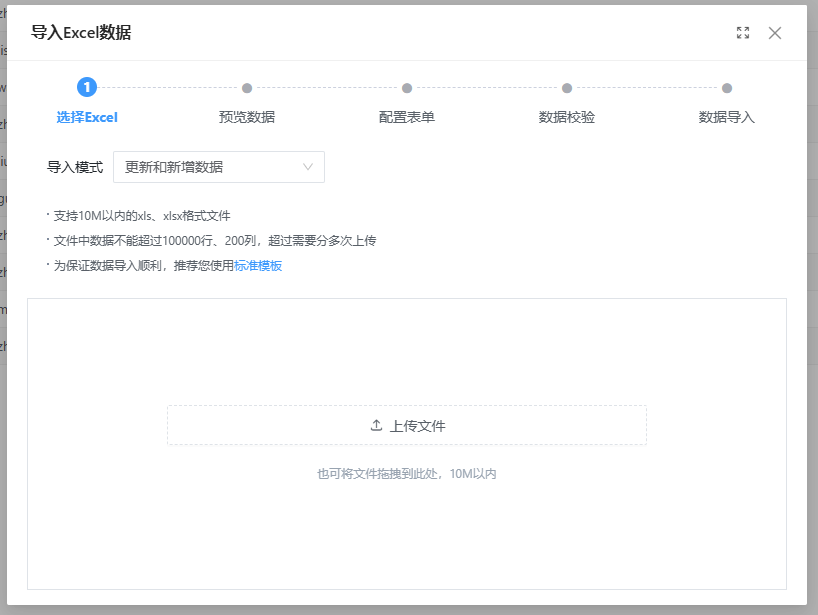The image size is (818, 615).
Task: Click the upload arrow icon
Action: pyautogui.click(x=376, y=425)
